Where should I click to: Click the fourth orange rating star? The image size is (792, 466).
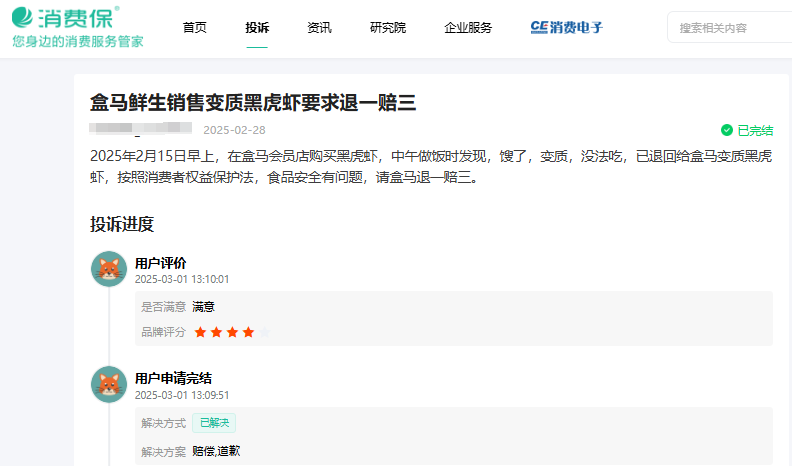point(248,332)
